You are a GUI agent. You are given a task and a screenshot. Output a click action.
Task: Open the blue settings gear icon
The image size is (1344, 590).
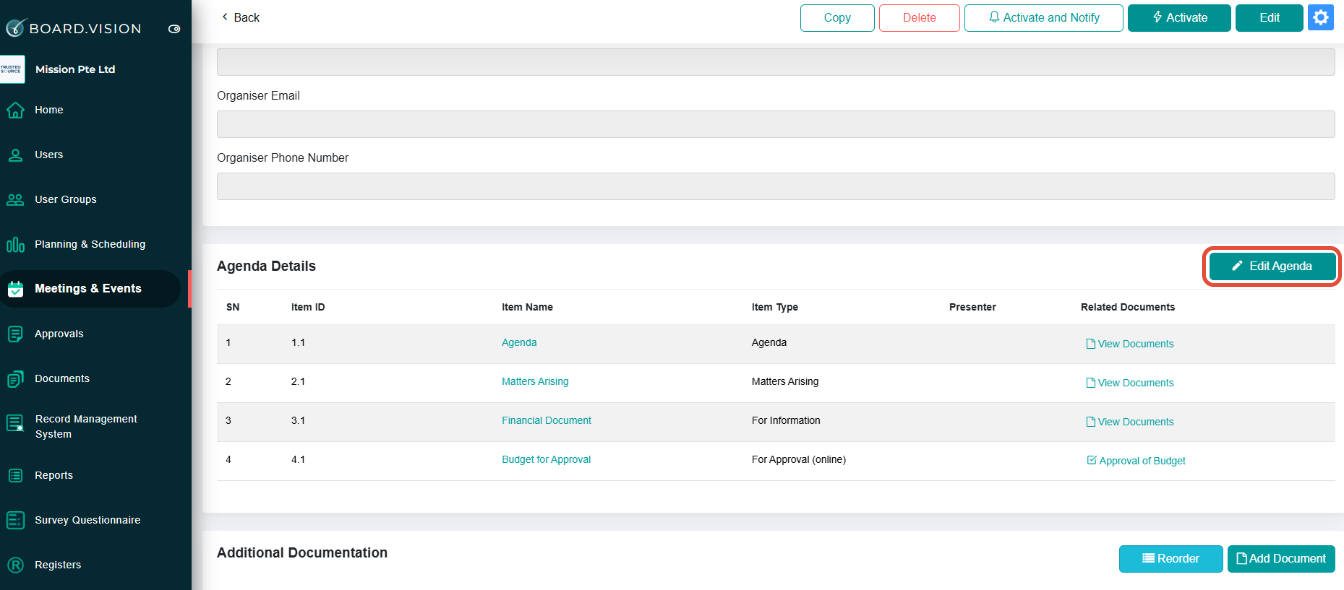[x=1321, y=18]
